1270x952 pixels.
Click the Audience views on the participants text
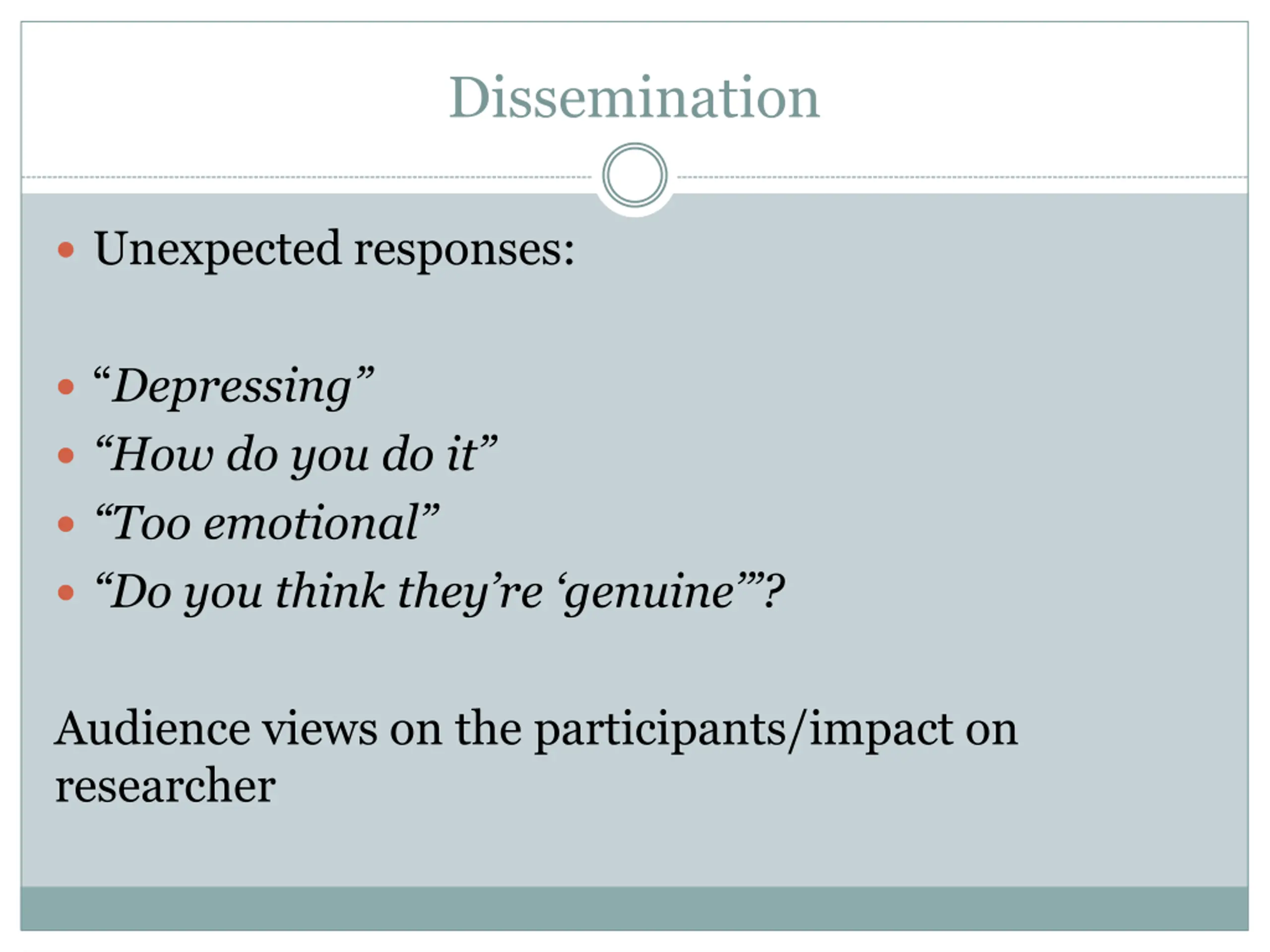(536, 729)
